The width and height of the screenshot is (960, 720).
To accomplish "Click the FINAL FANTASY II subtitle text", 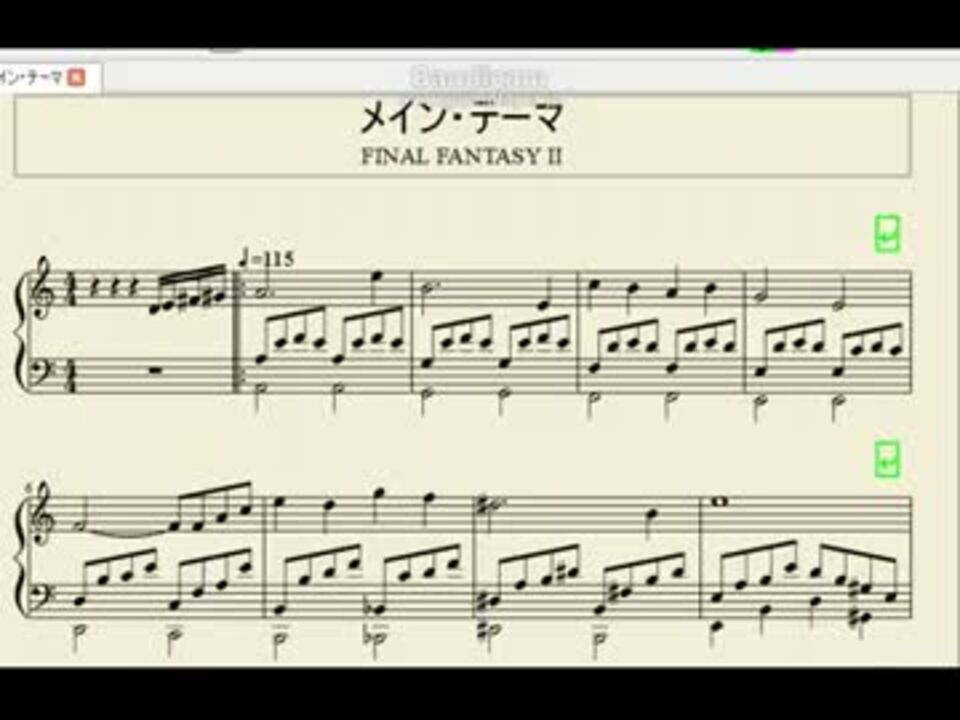I will (x=461, y=157).
